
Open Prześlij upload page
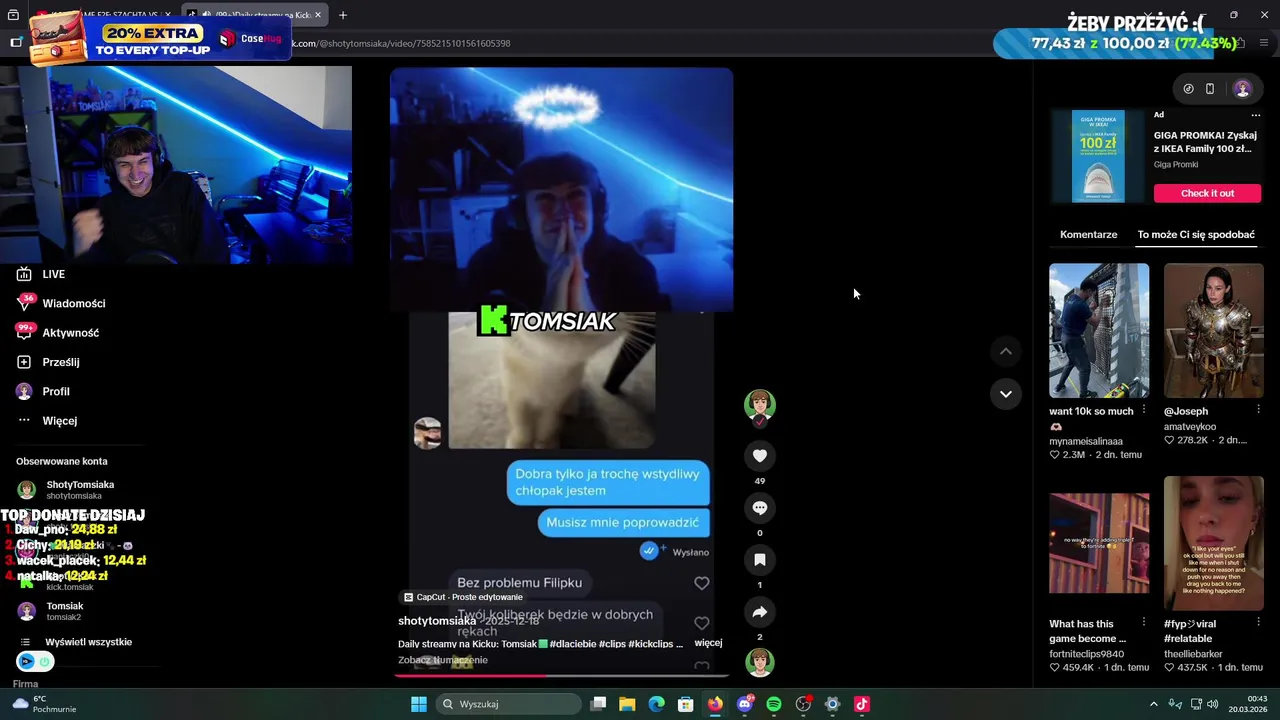pos(48,362)
